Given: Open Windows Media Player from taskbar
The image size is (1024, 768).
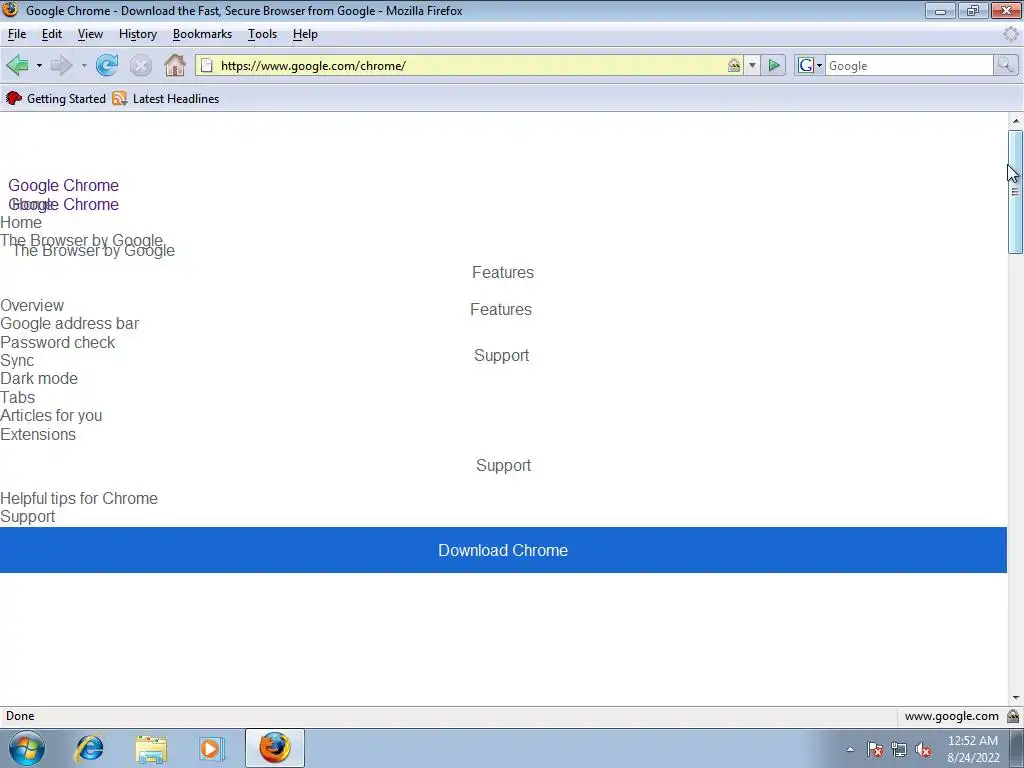Looking at the screenshot, I should click(x=211, y=748).
